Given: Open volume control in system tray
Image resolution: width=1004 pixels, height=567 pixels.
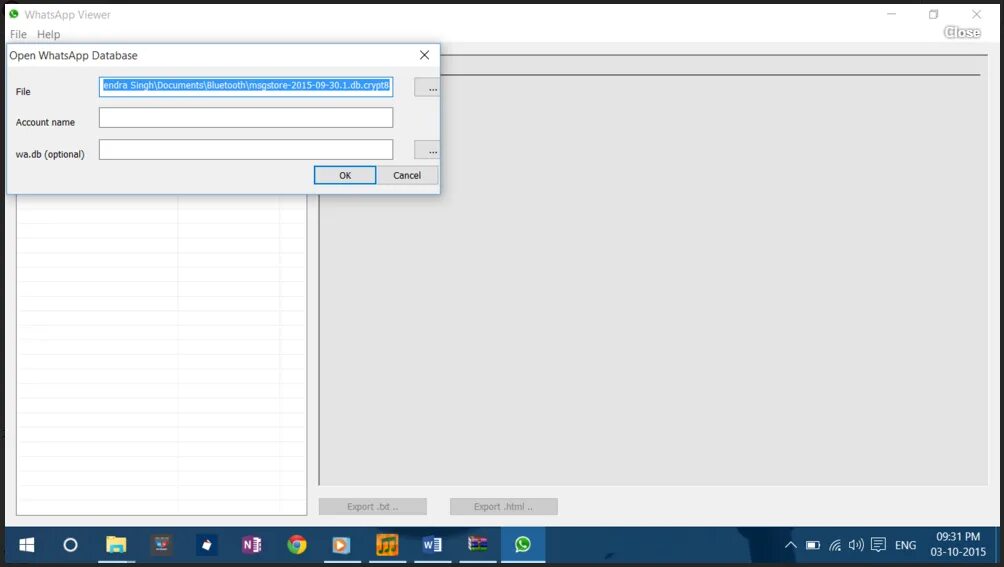Looking at the screenshot, I should point(856,545).
